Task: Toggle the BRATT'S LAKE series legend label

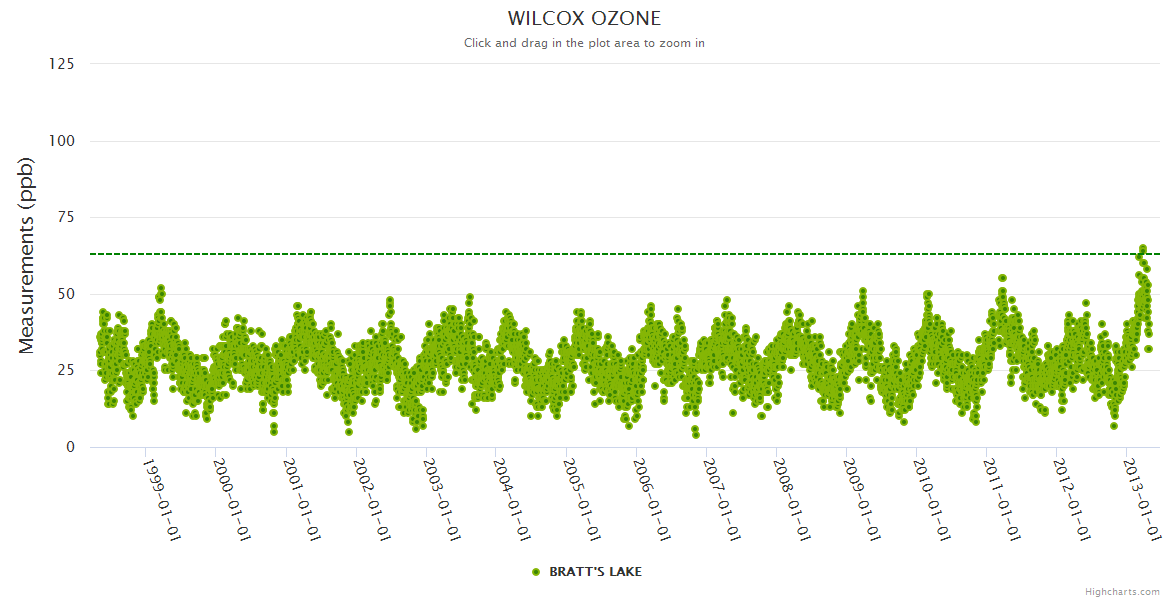Action: click(595, 572)
